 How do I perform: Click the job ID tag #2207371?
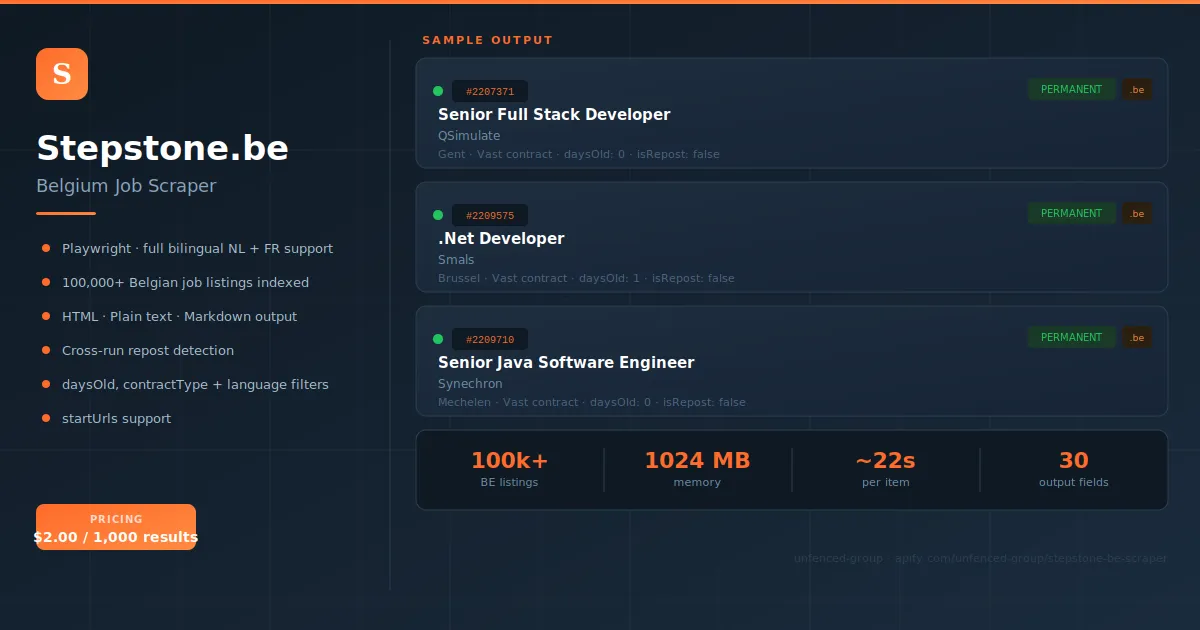tap(490, 92)
